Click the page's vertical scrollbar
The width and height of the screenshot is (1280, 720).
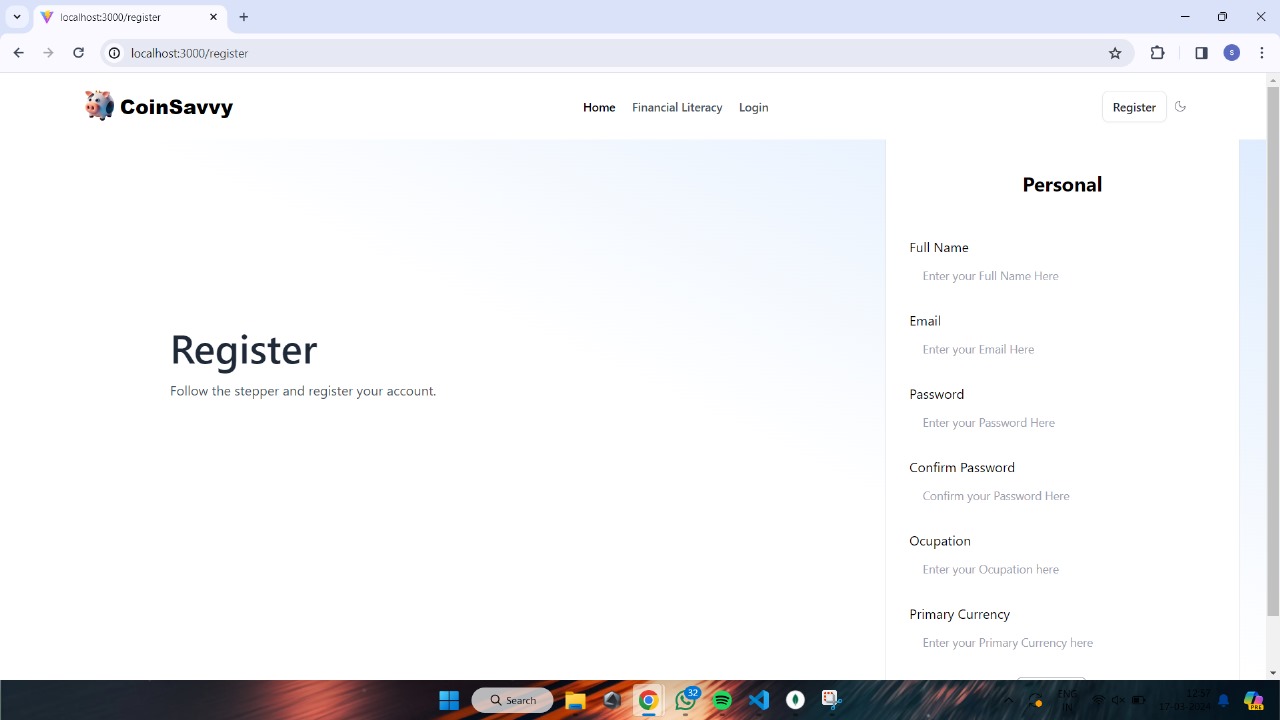[1272, 350]
